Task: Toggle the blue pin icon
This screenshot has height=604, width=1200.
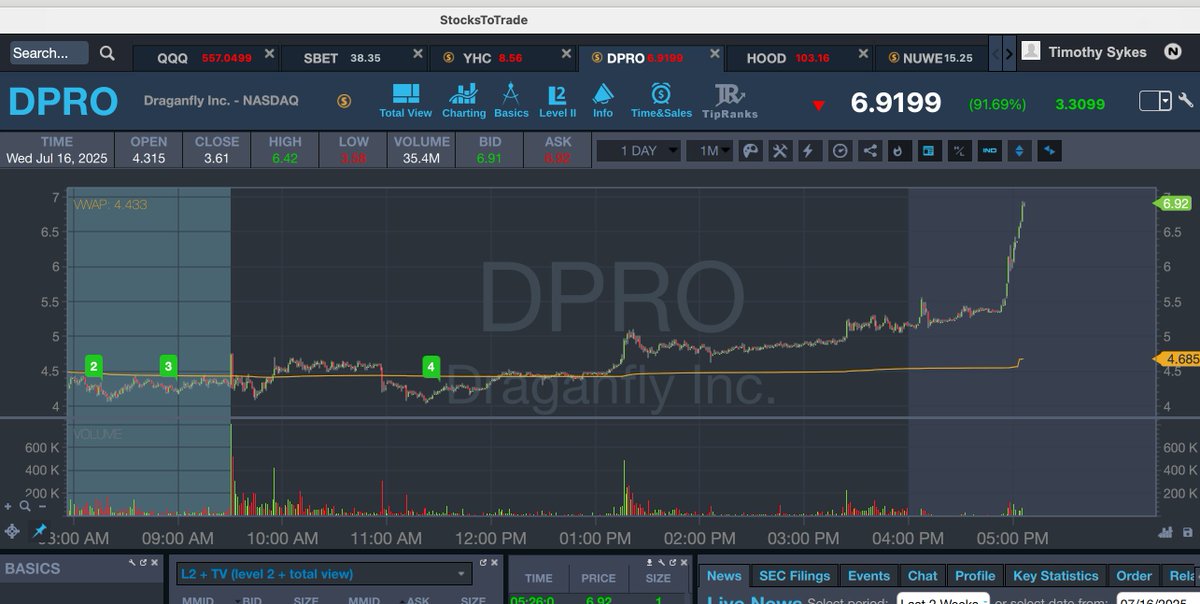Action: pyautogui.click(x=41, y=531)
